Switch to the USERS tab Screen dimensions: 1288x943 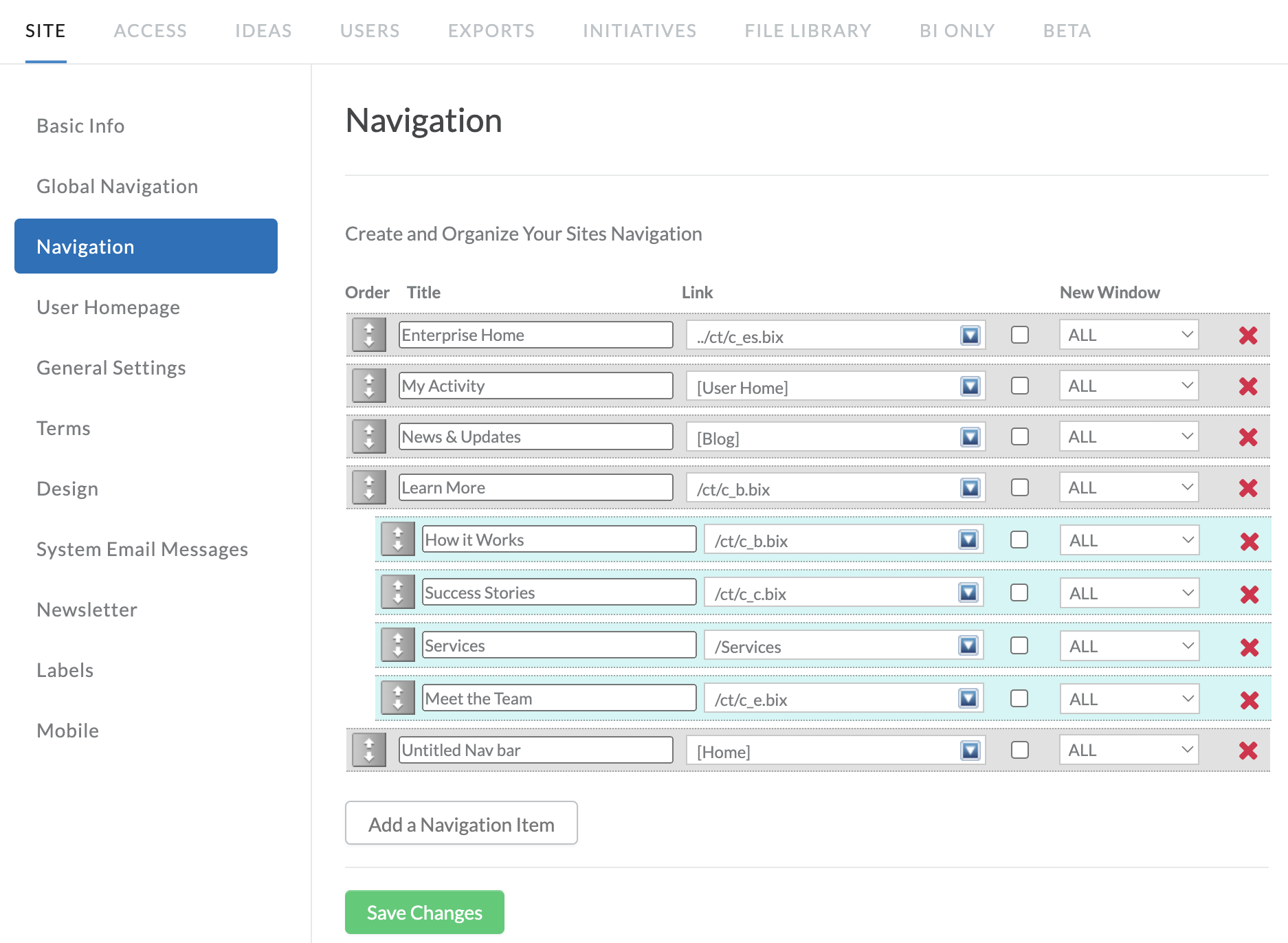tap(370, 31)
